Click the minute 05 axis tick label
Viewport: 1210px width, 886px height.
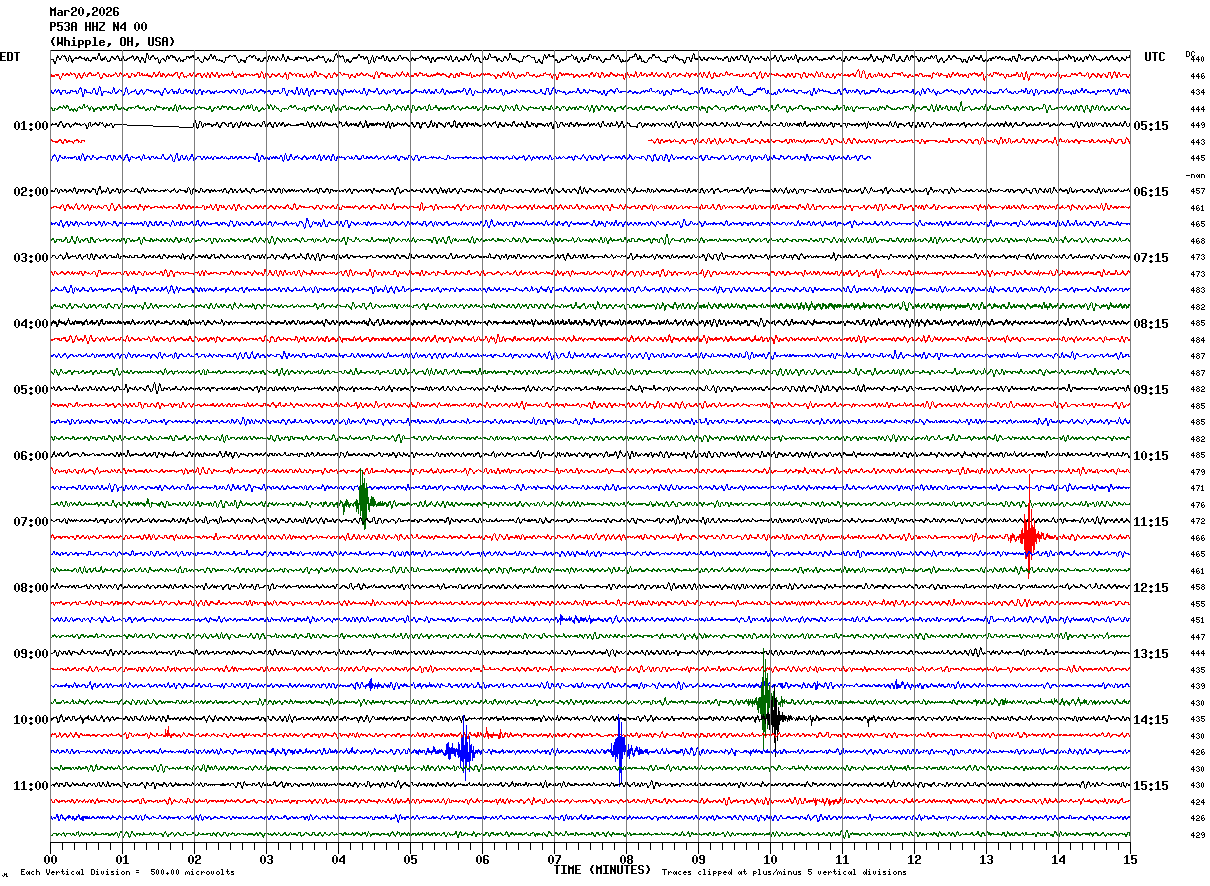click(410, 859)
